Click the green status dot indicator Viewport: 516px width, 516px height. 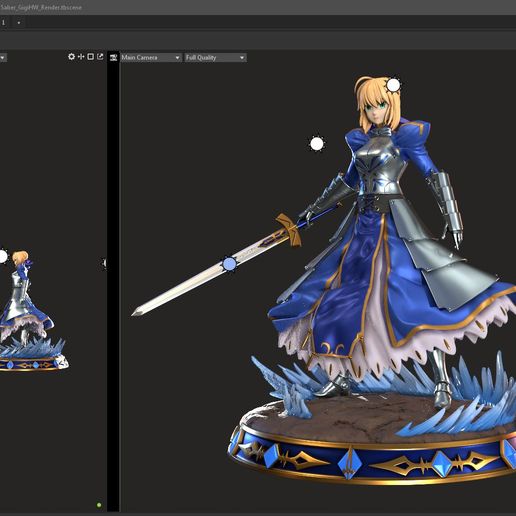[99, 505]
